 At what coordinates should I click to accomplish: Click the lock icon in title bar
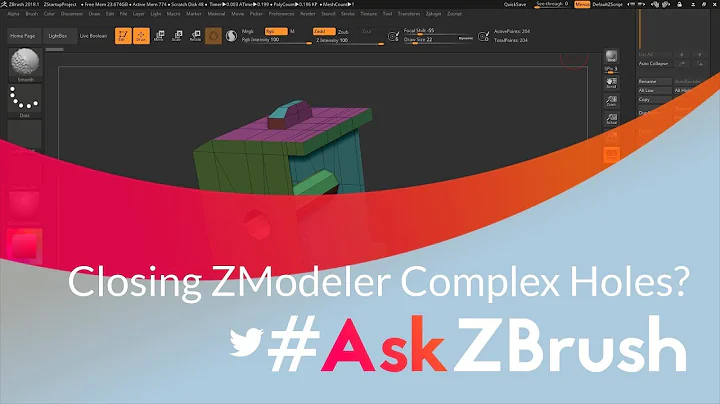(680, 4)
